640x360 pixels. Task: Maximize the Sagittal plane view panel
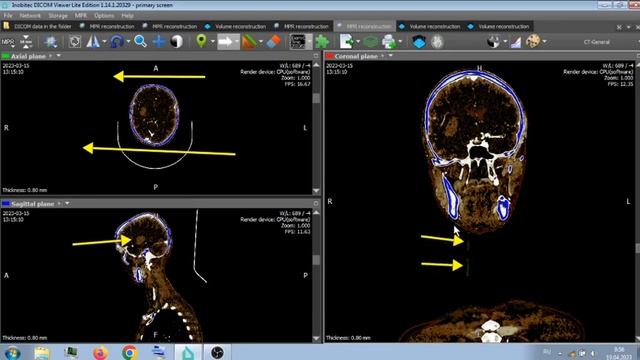[316, 203]
